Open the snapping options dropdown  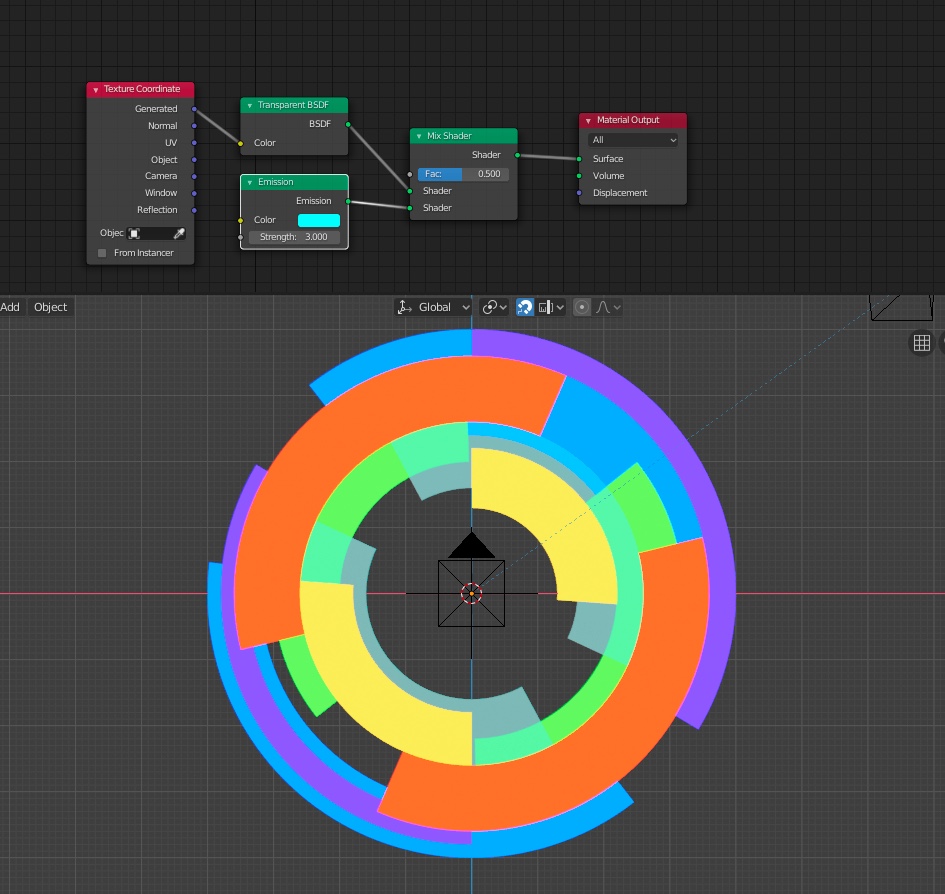click(x=551, y=307)
